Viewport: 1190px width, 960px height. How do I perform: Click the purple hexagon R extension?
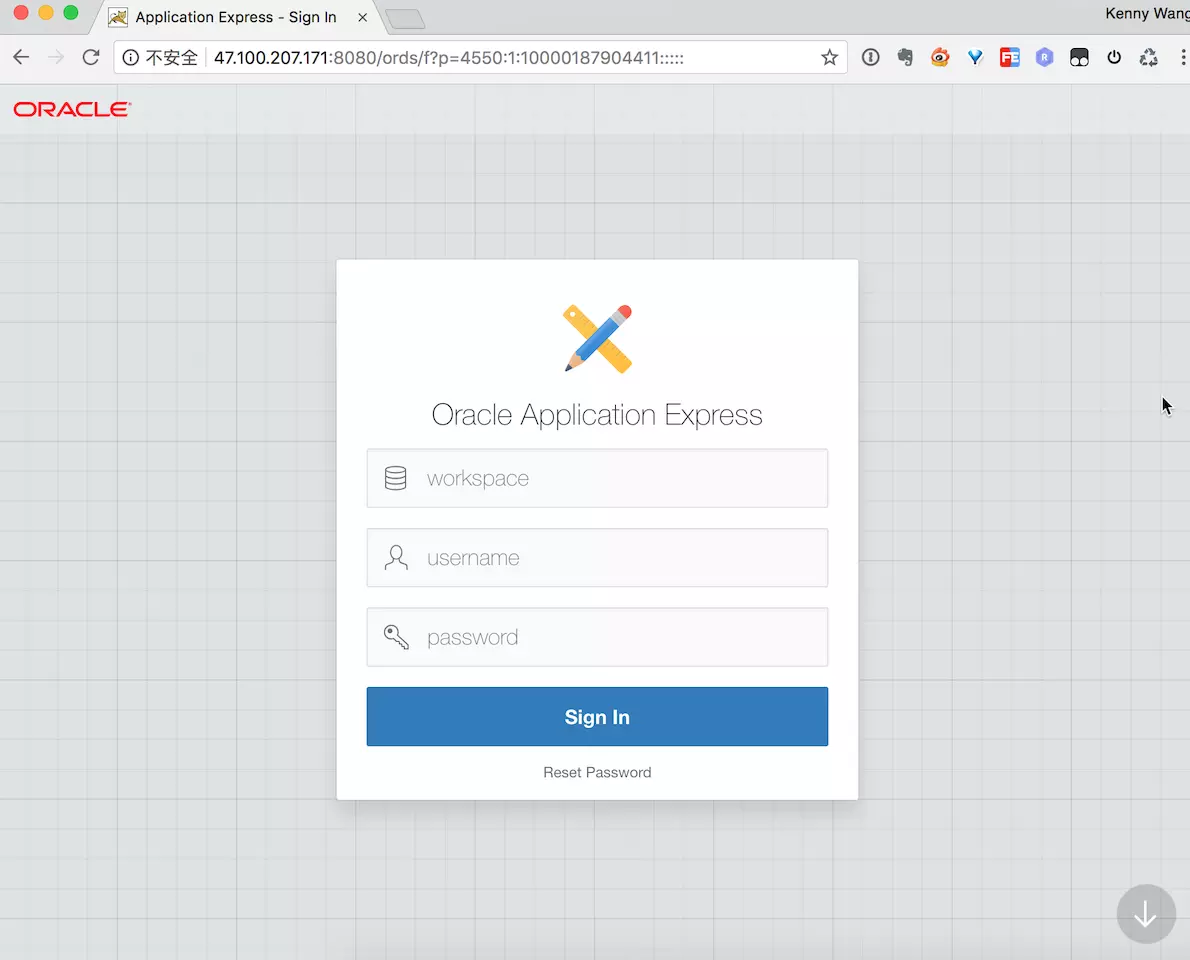tap(1044, 57)
